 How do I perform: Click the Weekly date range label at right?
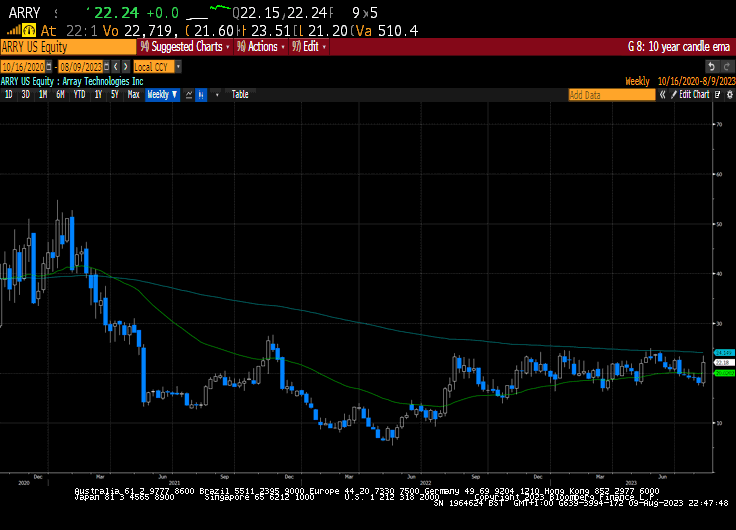[637, 81]
